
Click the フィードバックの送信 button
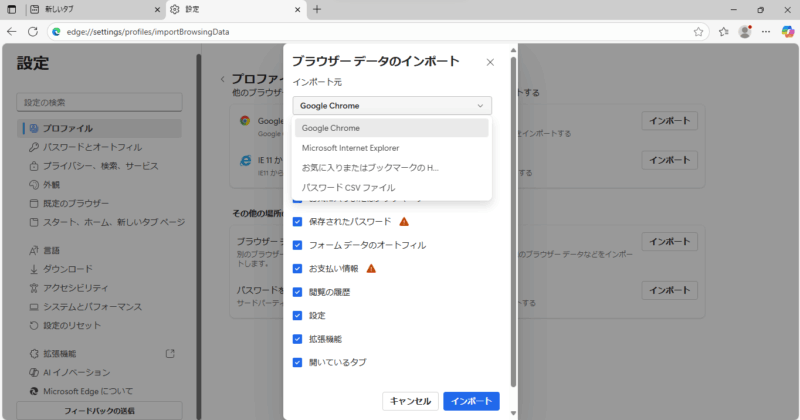point(99,411)
